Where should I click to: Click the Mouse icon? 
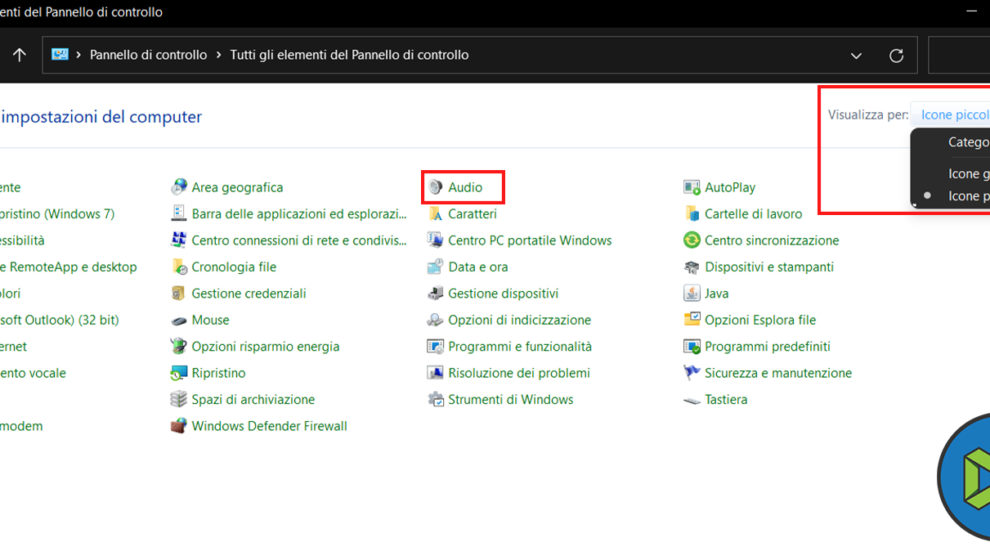179,320
